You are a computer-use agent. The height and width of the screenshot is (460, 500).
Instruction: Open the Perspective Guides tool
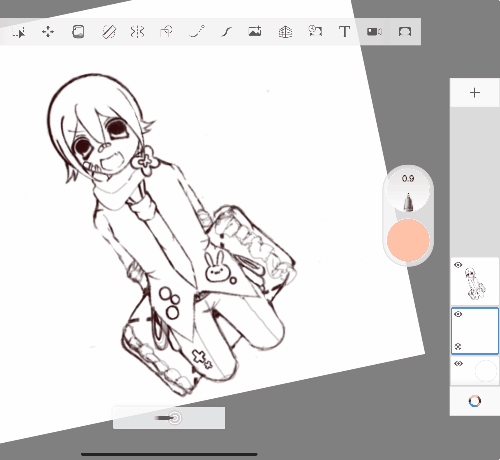285,32
